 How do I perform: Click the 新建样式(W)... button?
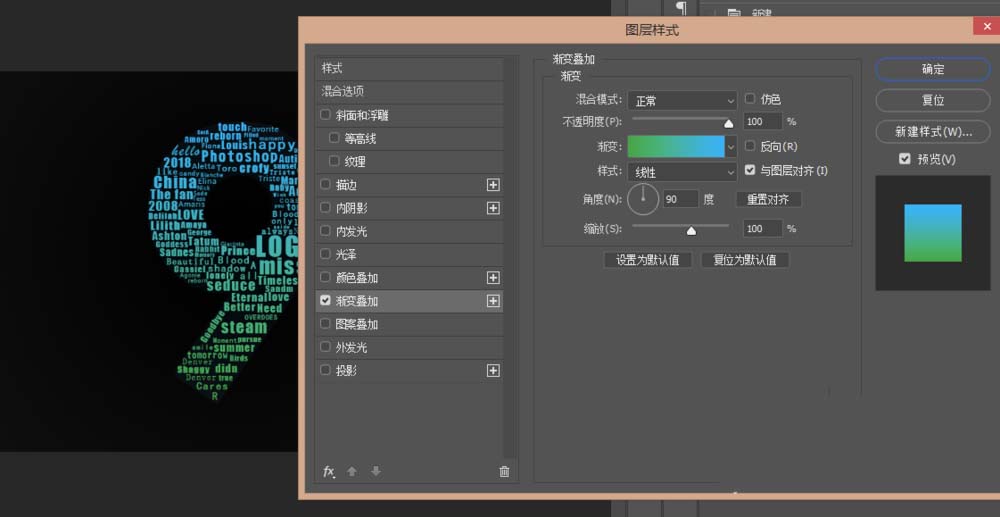pos(932,132)
